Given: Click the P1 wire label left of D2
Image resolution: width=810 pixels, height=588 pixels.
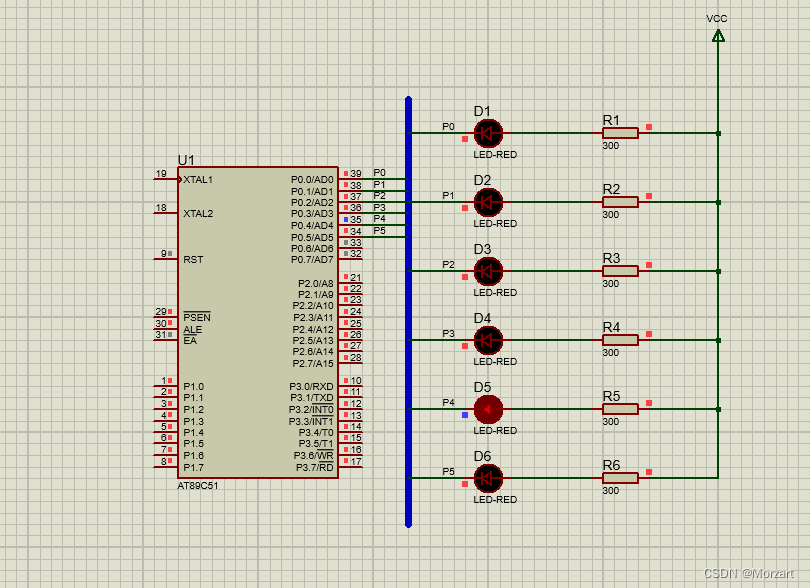Looking at the screenshot, I should tap(448, 195).
